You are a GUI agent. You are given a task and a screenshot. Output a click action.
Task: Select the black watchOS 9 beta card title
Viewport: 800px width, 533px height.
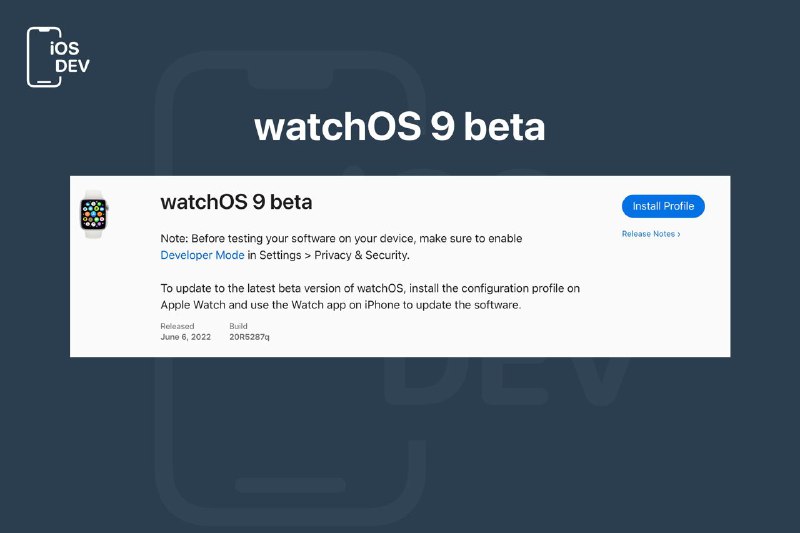(236, 202)
